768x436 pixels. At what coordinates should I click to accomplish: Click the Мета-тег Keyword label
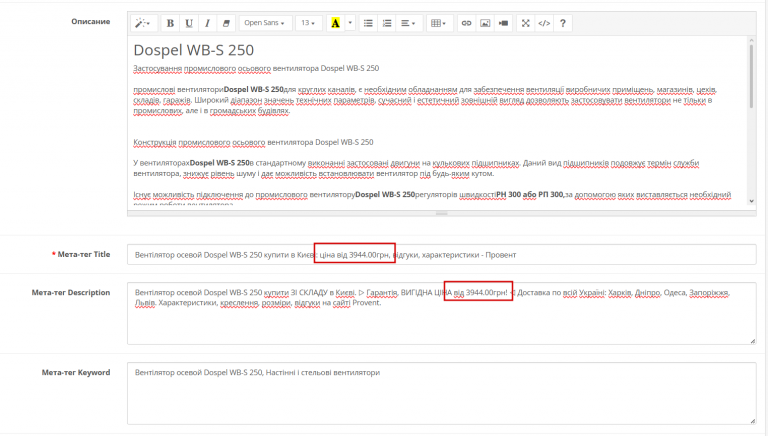(76, 372)
